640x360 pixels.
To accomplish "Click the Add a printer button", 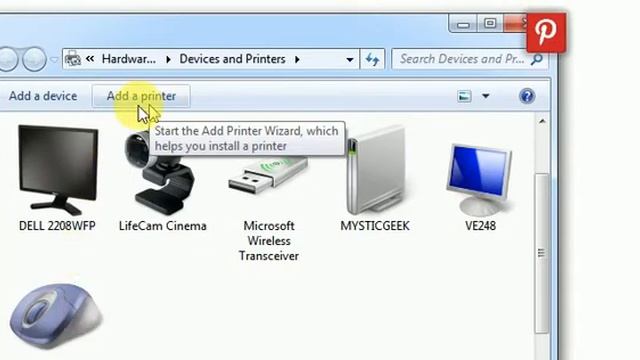I will point(141,96).
